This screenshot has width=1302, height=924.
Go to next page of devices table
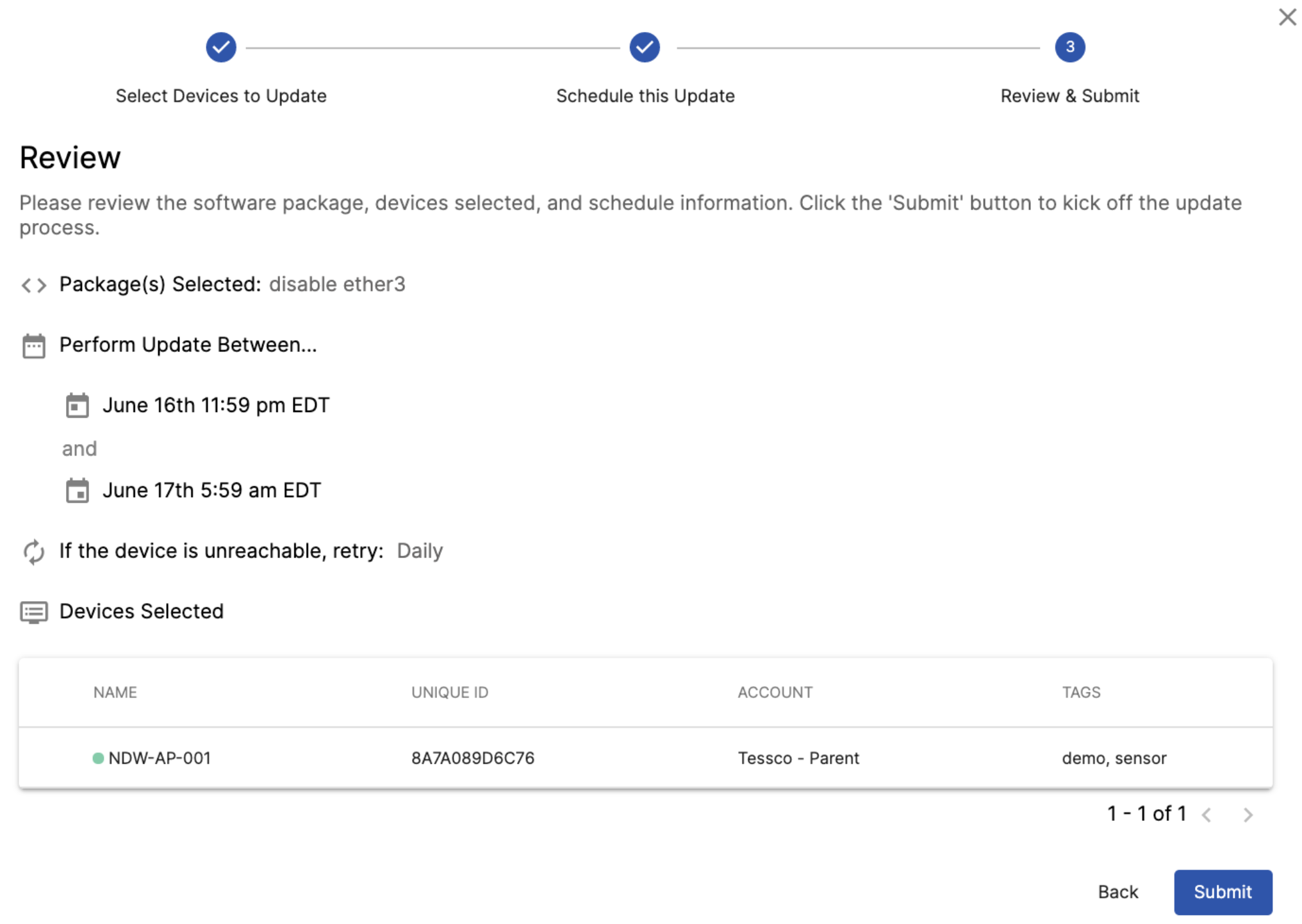pyautogui.click(x=1248, y=815)
